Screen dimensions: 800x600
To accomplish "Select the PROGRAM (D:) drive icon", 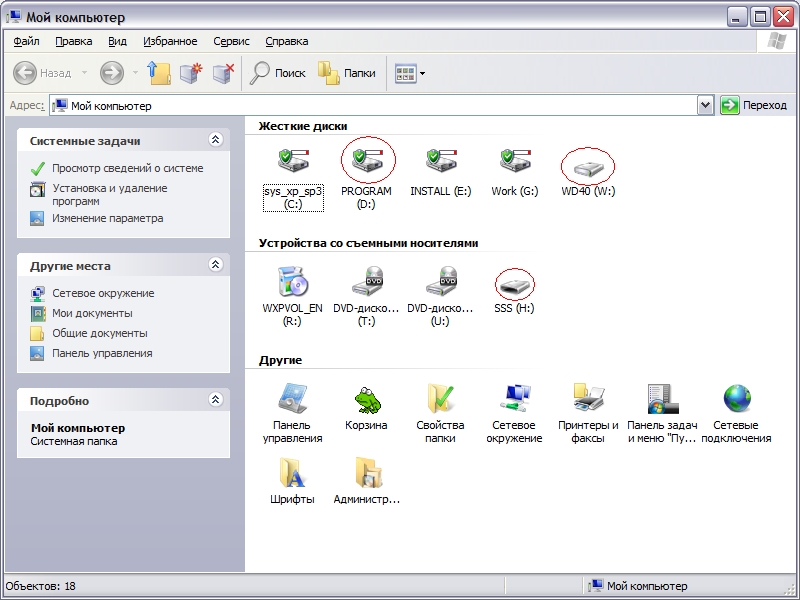I will coord(366,160).
